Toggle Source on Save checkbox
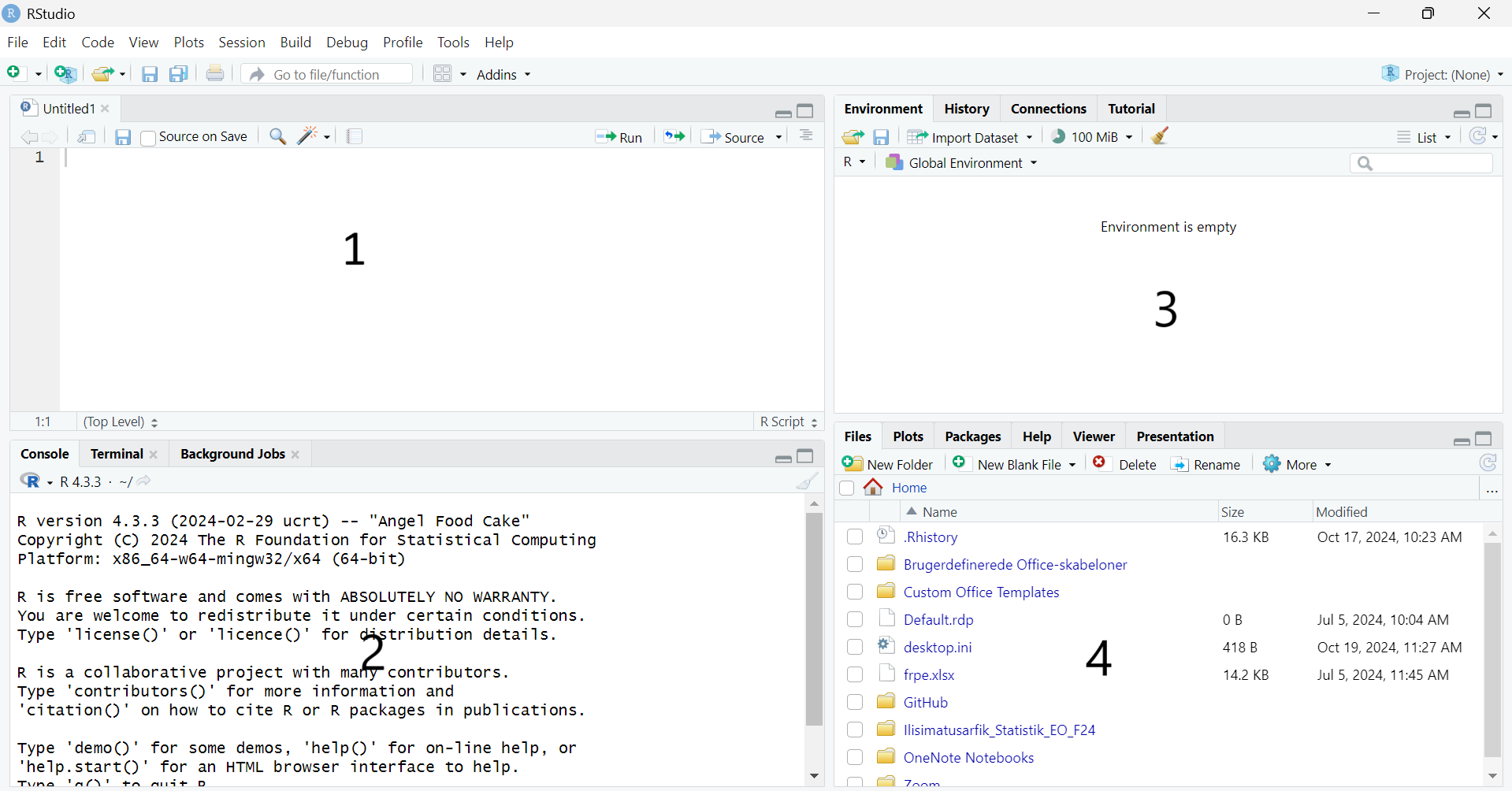 coord(148,138)
